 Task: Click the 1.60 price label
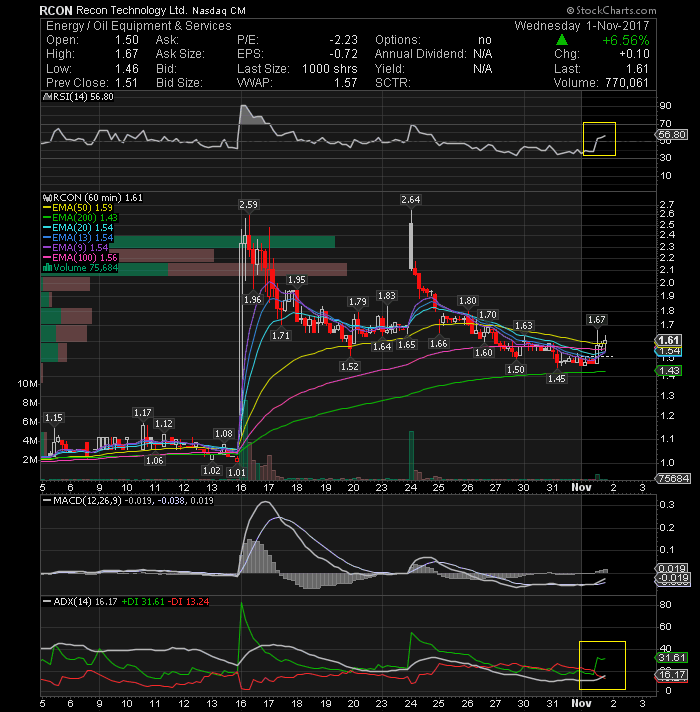point(483,353)
